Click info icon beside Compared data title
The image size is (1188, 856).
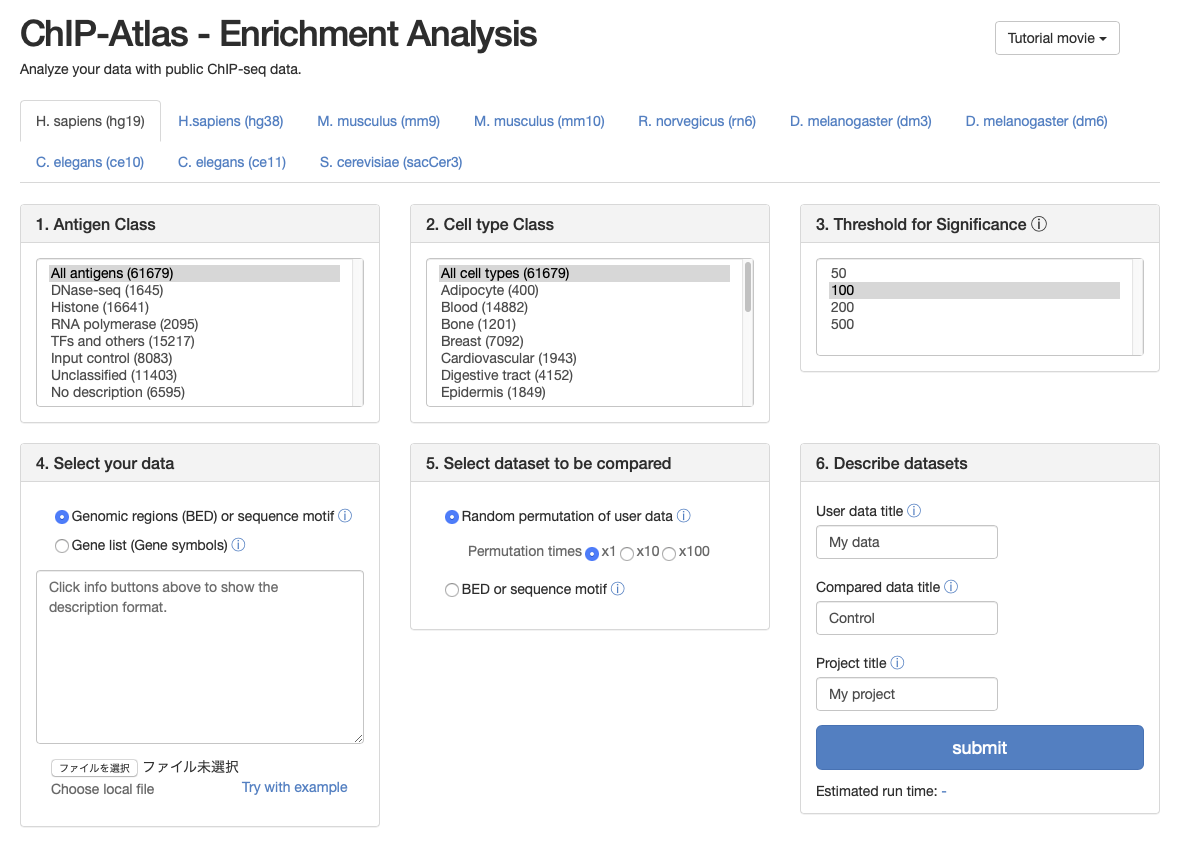tap(951, 588)
